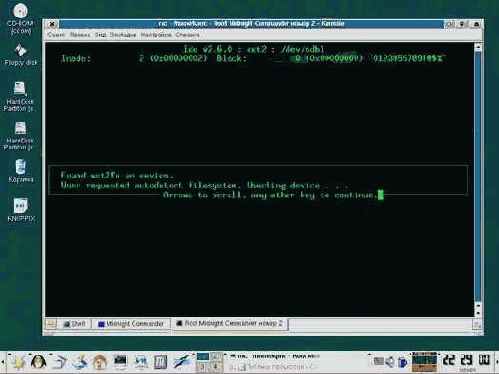499x374 pixels.
Task: Open the fourth Konsole menu (Bookmarks)
Action: (123, 35)
